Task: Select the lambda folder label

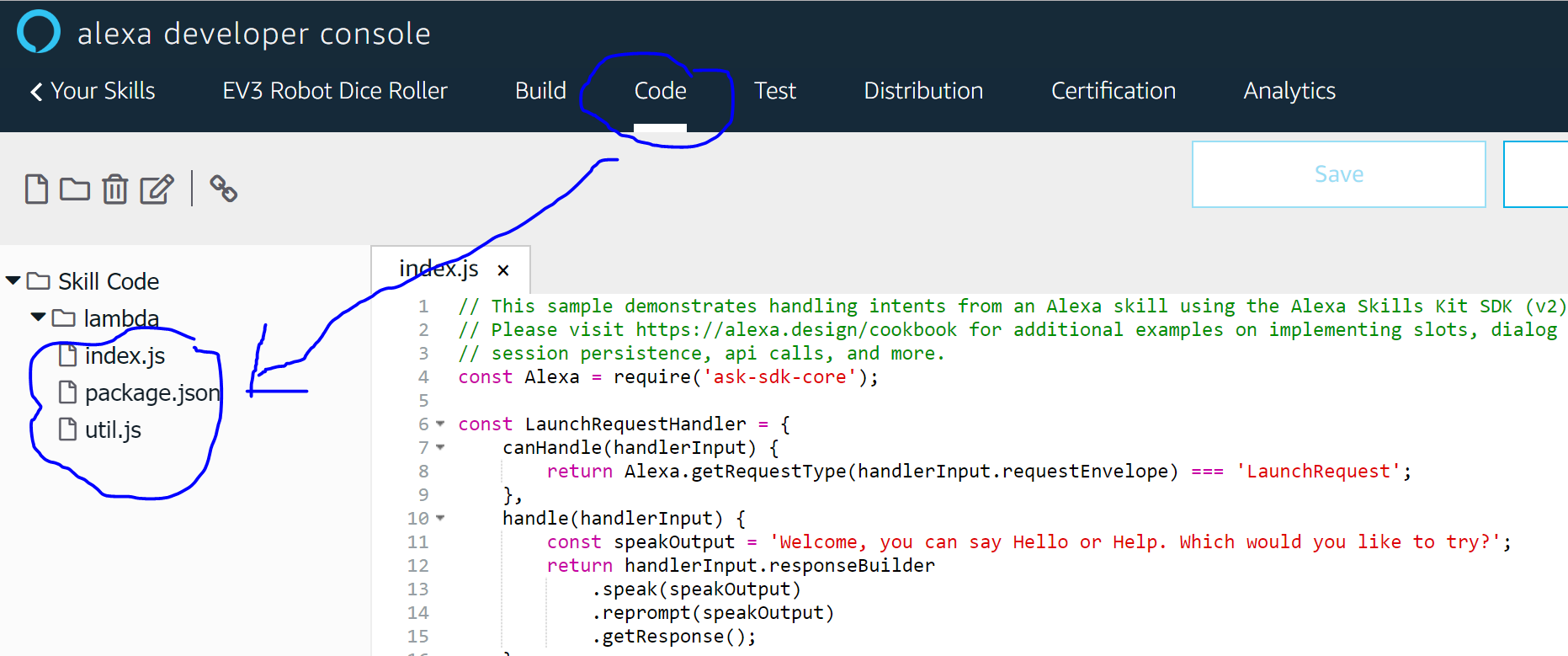Action: [x=121, y=318]
